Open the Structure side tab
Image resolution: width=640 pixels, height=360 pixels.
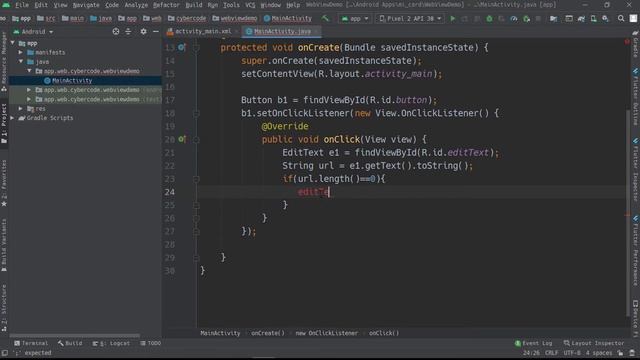point(4,308)
